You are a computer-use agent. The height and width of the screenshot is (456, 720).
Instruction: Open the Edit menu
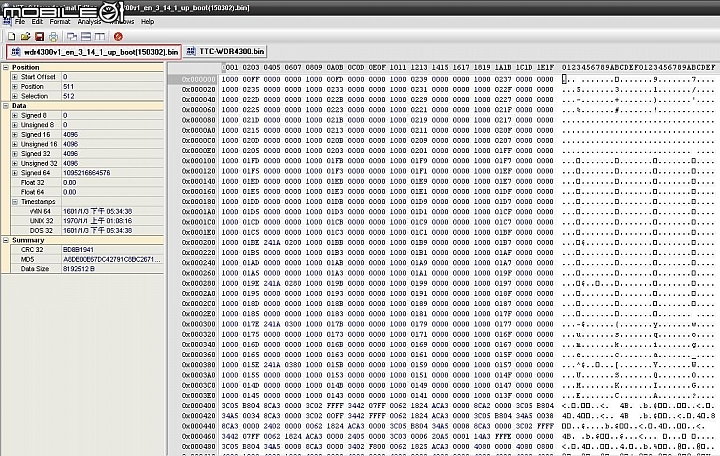(x=37, y=22)
